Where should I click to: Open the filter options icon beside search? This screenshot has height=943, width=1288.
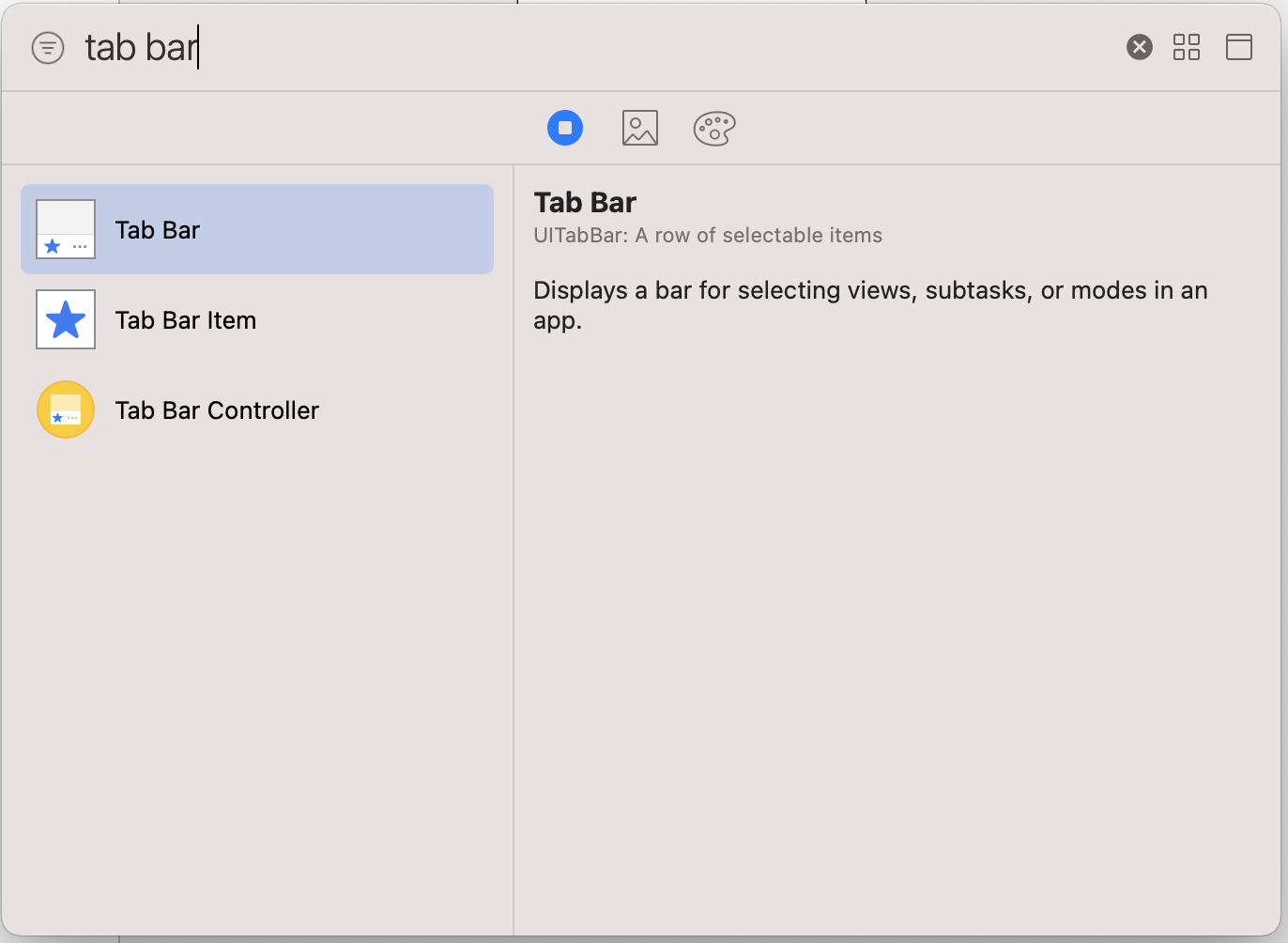coord(48,47)
